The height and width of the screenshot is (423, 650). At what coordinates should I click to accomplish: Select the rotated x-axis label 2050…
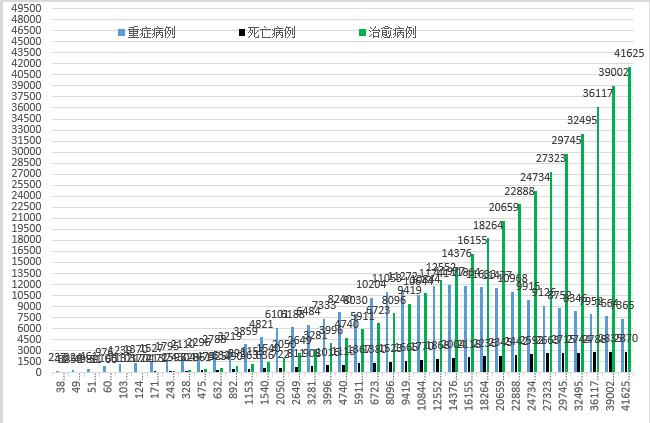pos(280,390)
